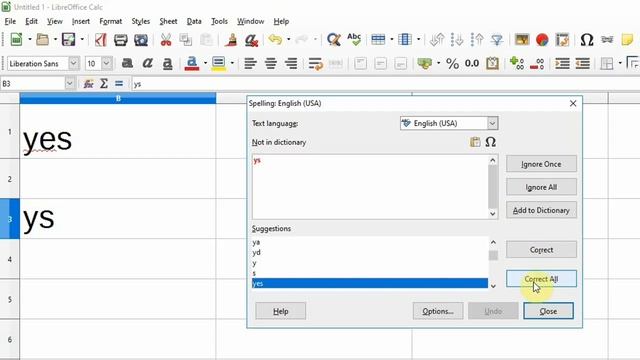Run the Abc spelling check tool
Image resolution: width=640 pixels, height=360 pixels.
354,40
